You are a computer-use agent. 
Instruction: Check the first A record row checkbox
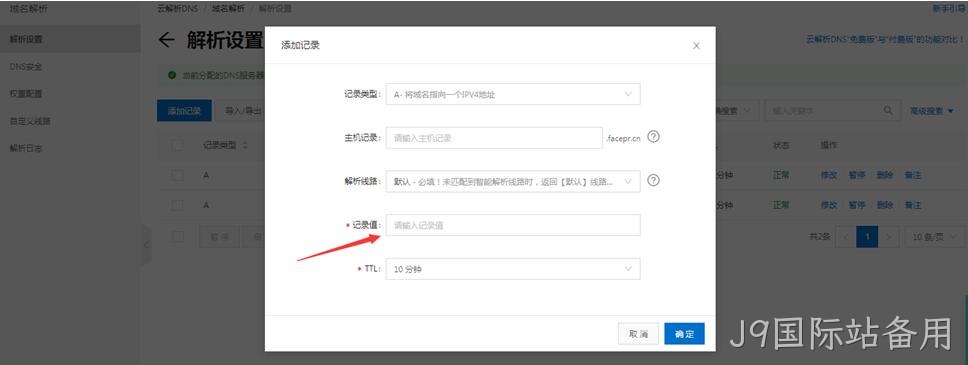pyautogui.click(x=178, y=175)
